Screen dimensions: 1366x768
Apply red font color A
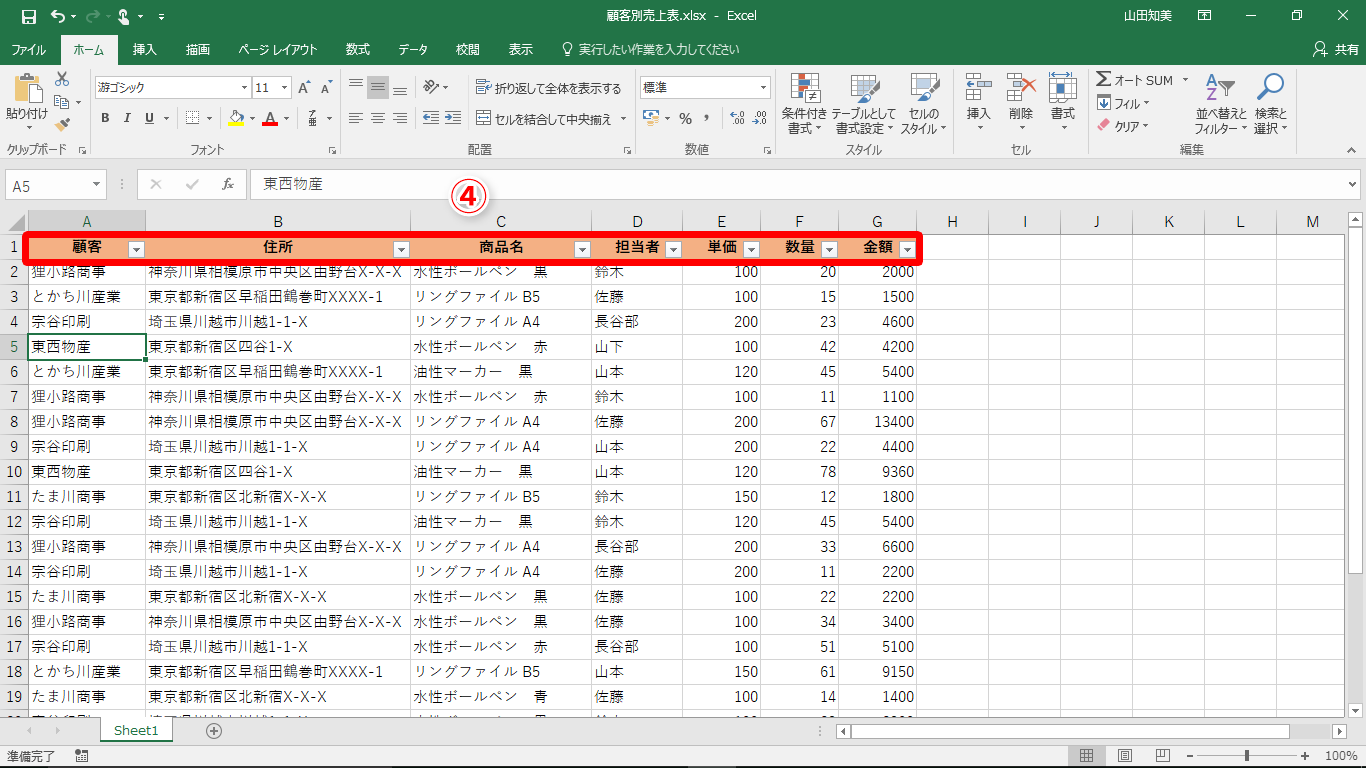click(269, 118)
